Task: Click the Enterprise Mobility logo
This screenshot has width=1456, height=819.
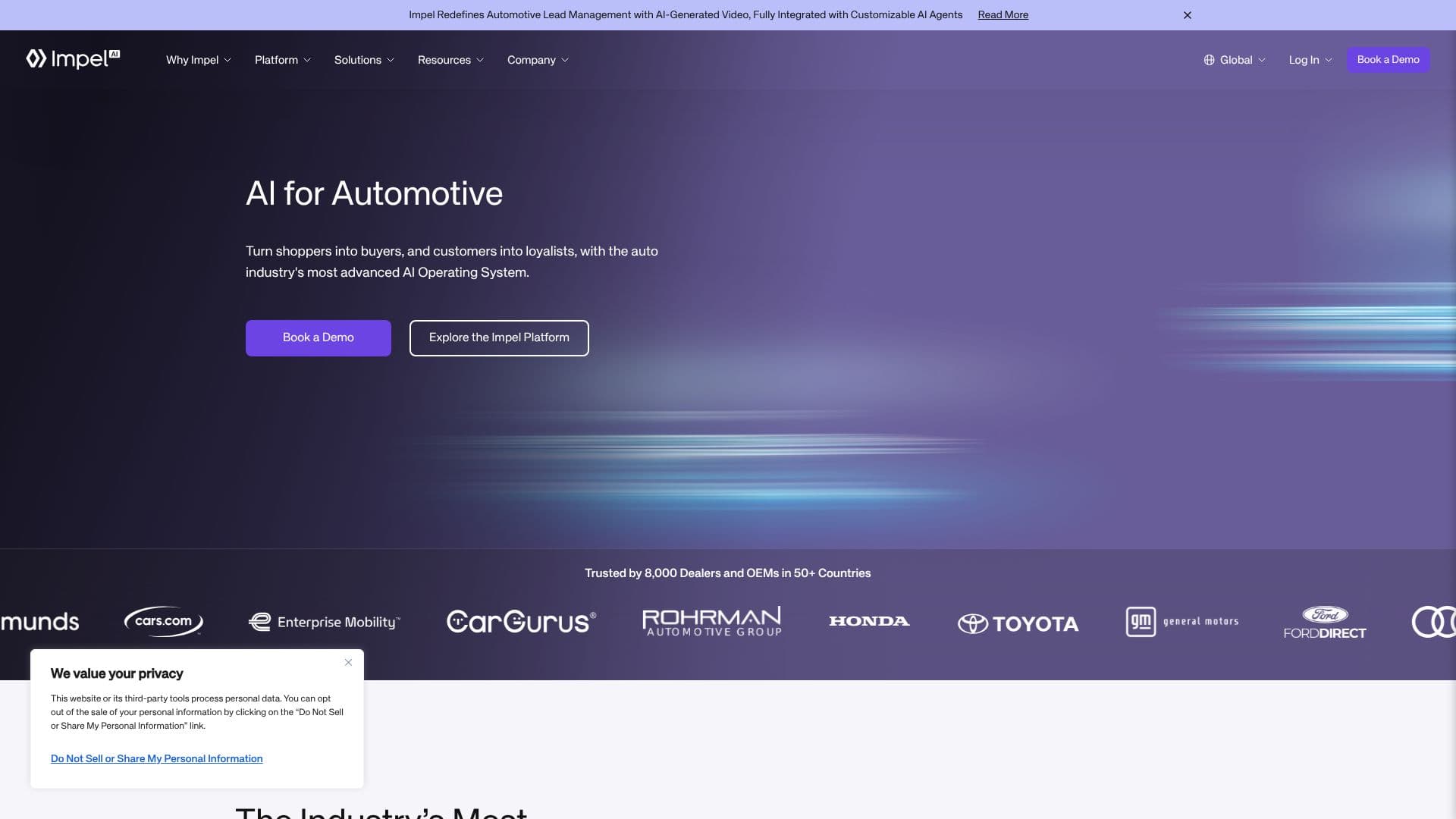Action: click(325, 622)
